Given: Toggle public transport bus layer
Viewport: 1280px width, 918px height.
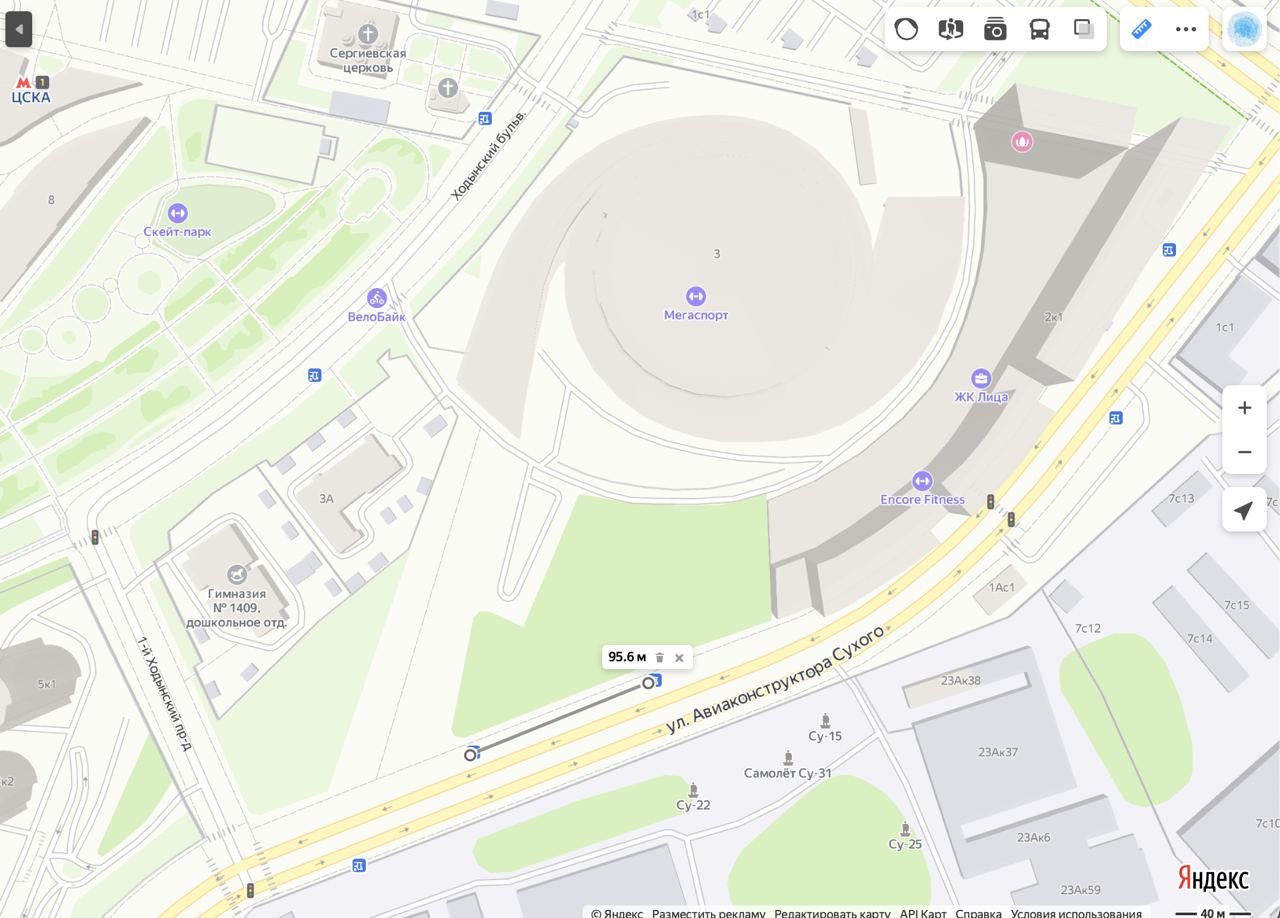Looking at the screenshot, I should point(1040,29).
